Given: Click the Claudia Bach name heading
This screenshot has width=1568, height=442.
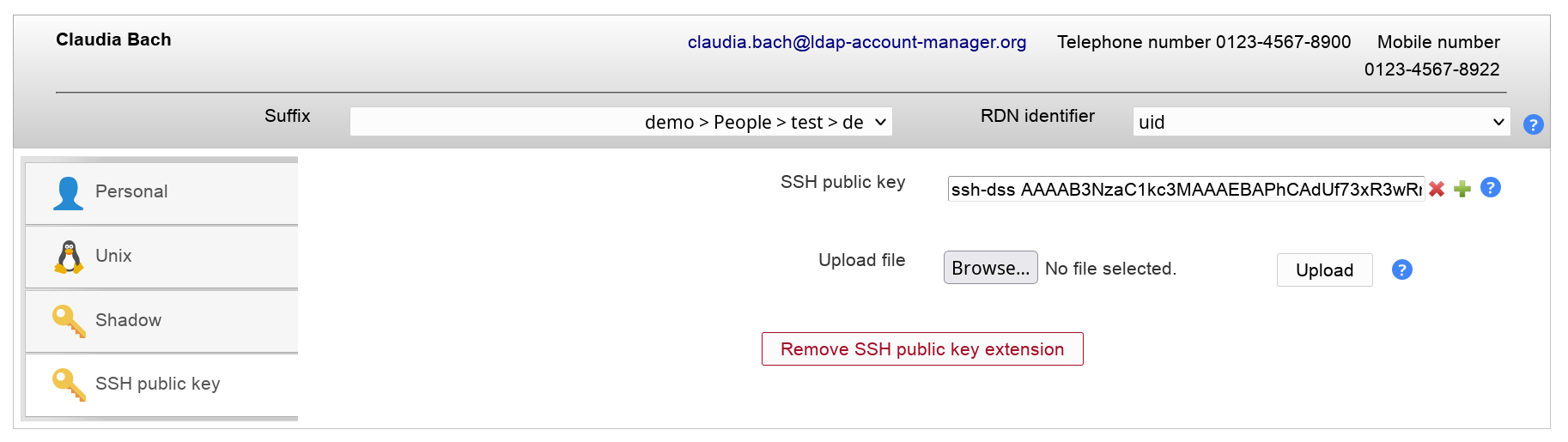Looking at the screenshot, I should point(113,39).
